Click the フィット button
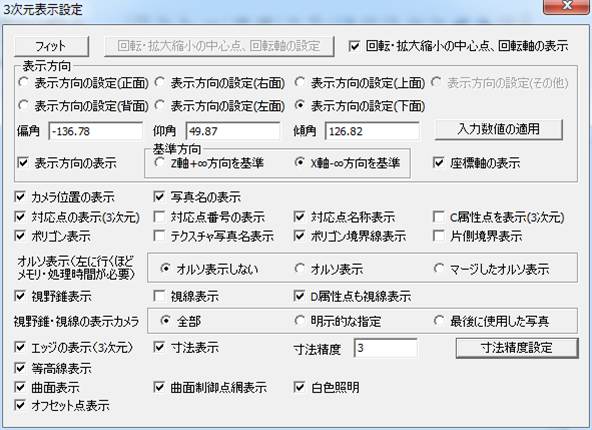 point(51,46)
